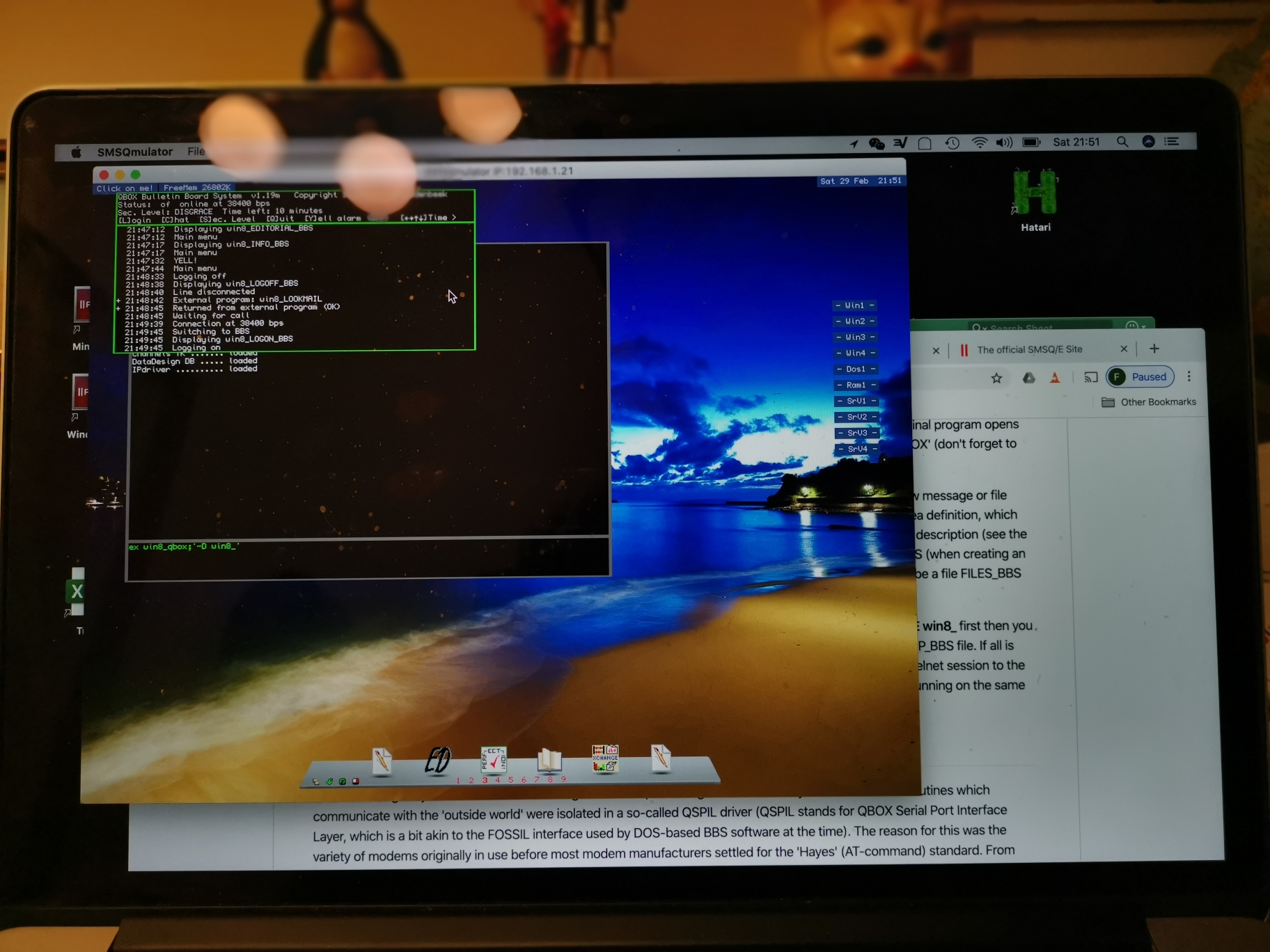Click the open book icon in the dock
This screenshot has height=952, width=1270.
(x=549, y=759)
